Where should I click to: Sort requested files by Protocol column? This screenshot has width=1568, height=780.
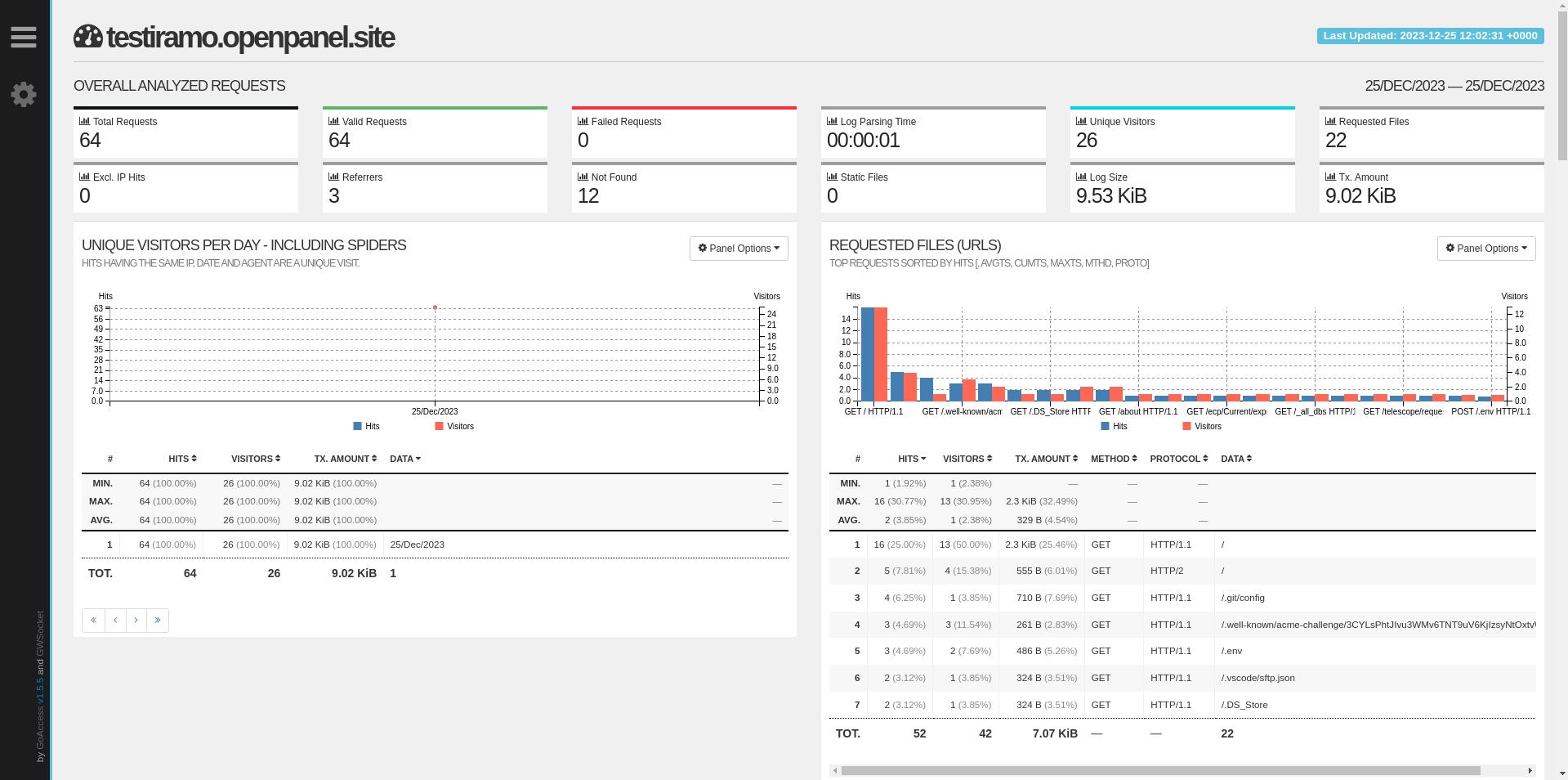(1179, 459)
